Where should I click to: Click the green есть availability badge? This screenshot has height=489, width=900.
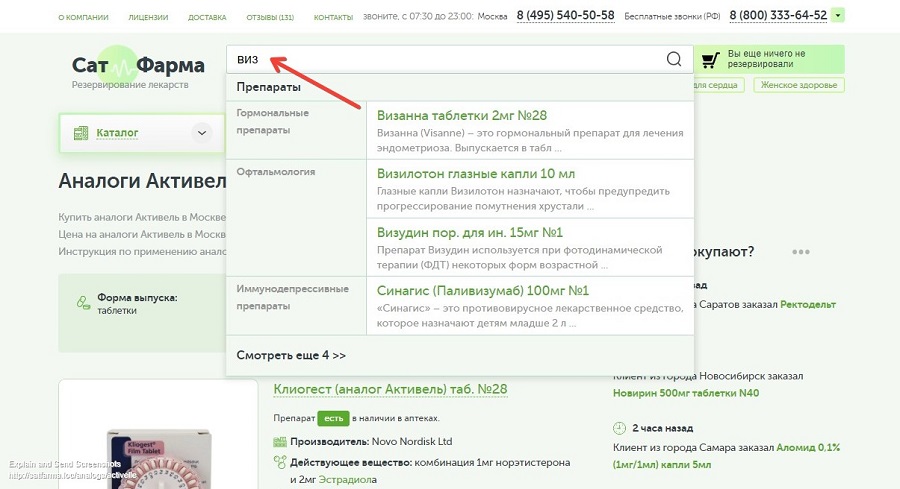coord(333,418)
